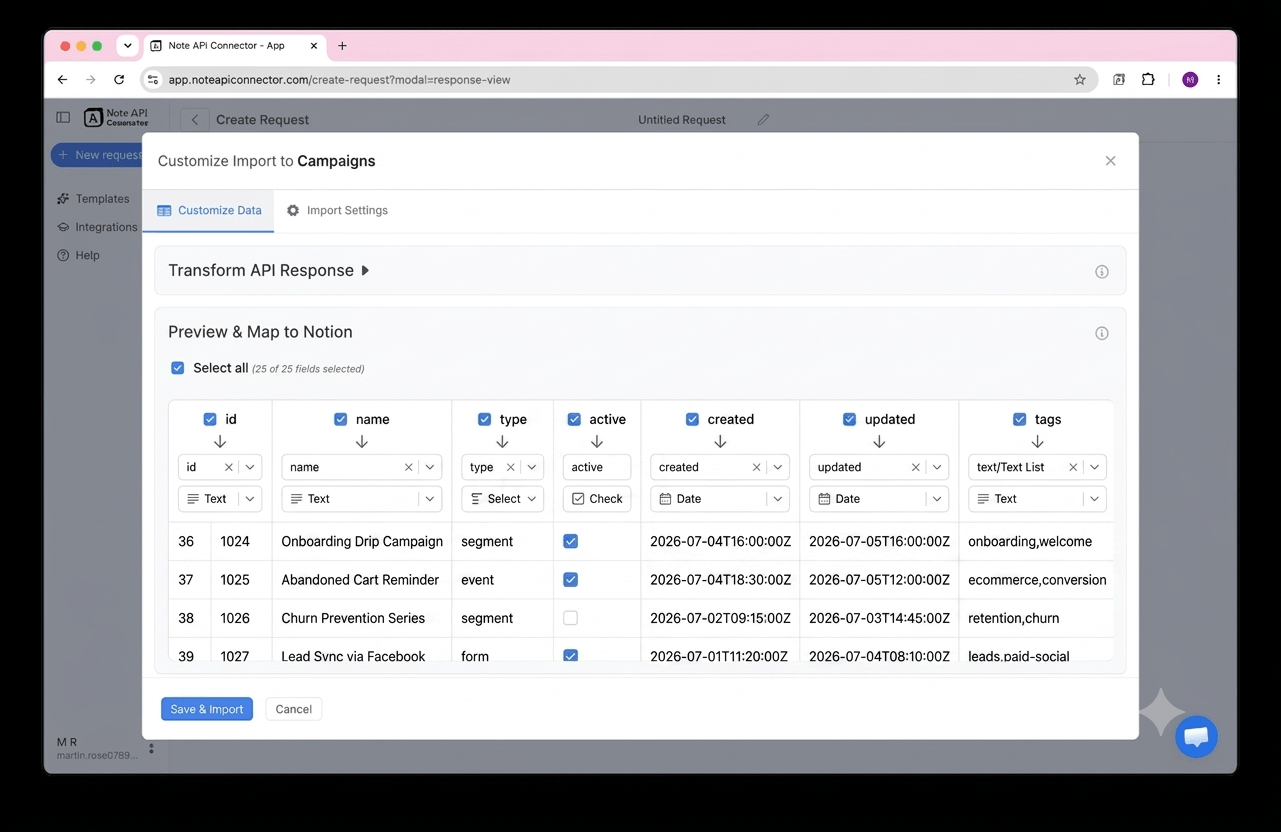Cancel the import customization

tap(293, 709)
